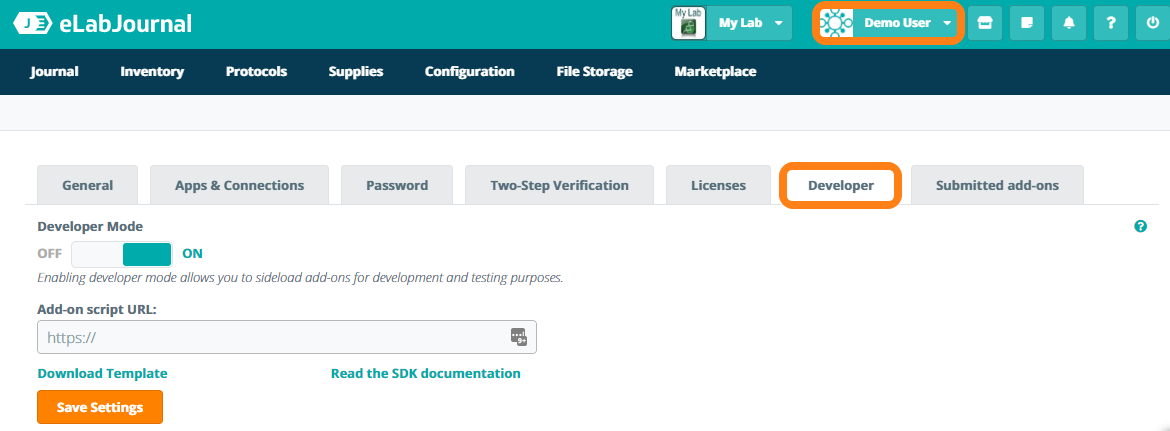Toggle the Developer Mode switch

122,254
